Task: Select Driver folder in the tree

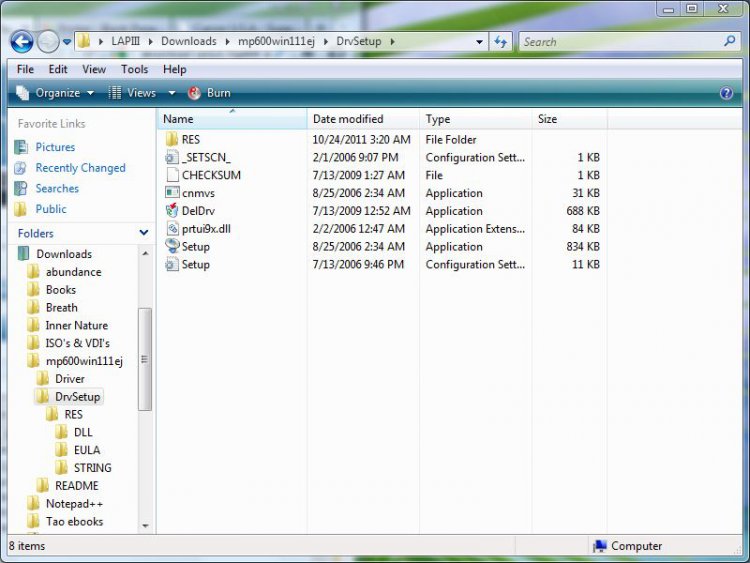Action: (70, 379)
